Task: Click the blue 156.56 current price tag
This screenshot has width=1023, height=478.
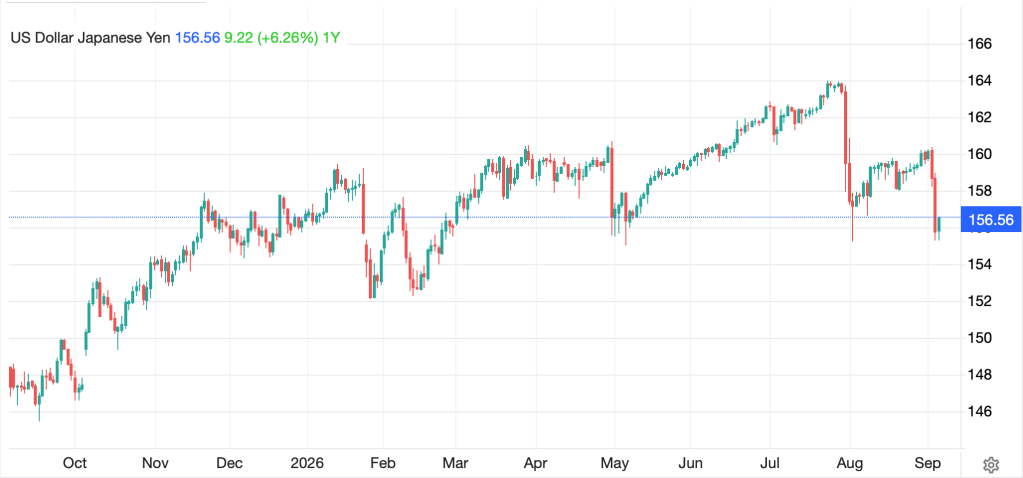Action: [x=992, y=220]
